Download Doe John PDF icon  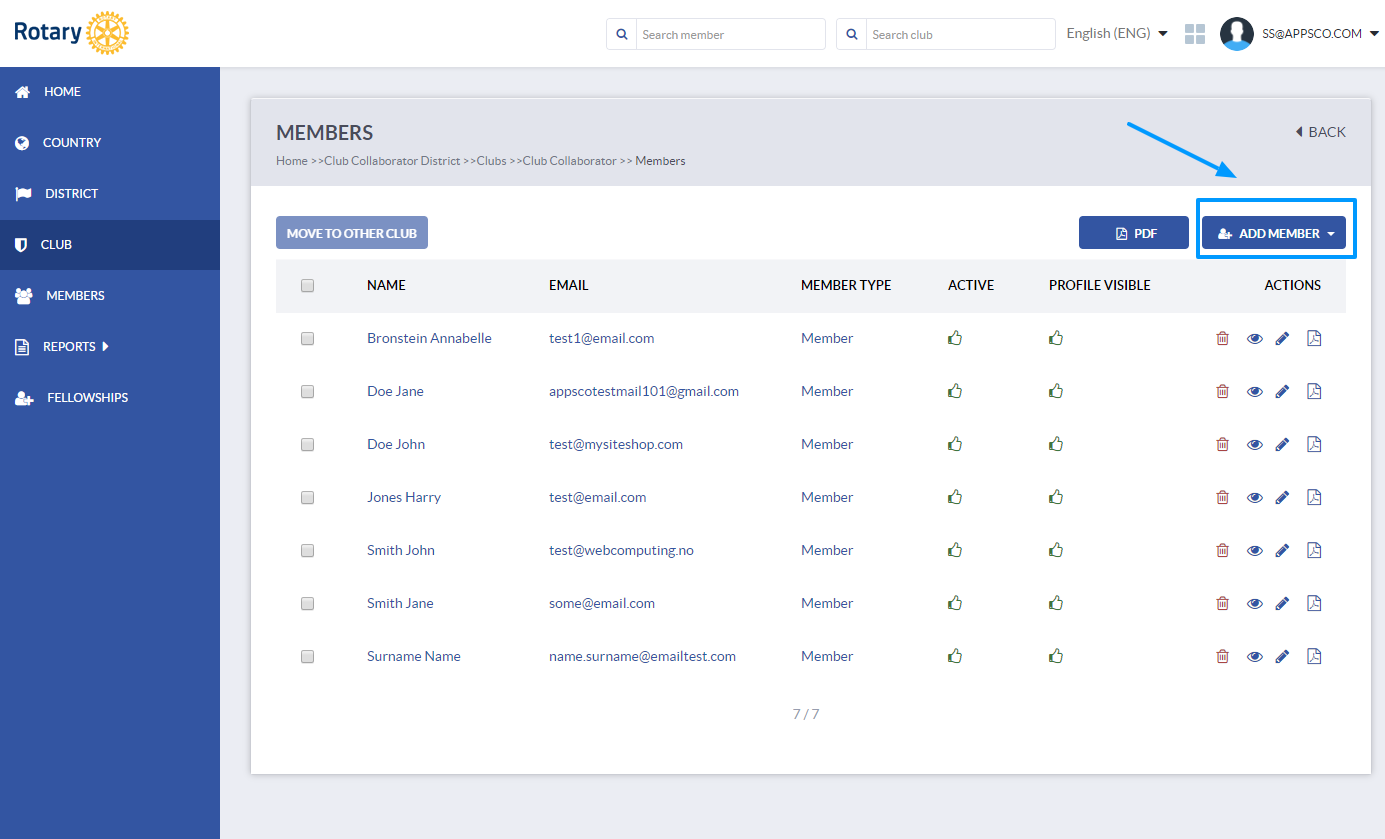(x=1315, y=444)
